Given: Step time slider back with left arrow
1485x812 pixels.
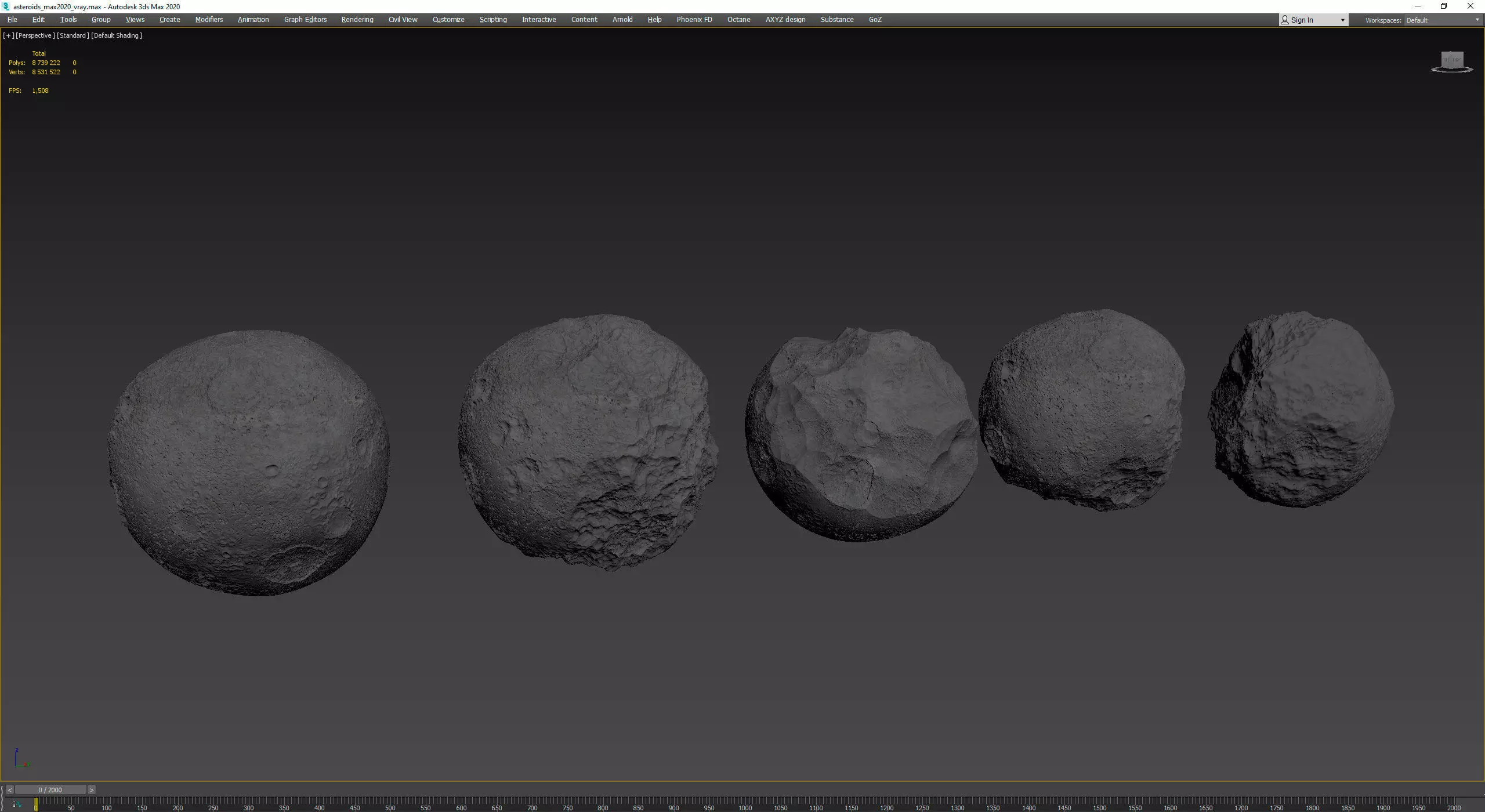Looking at the screenshot, I should coord(9,790).
